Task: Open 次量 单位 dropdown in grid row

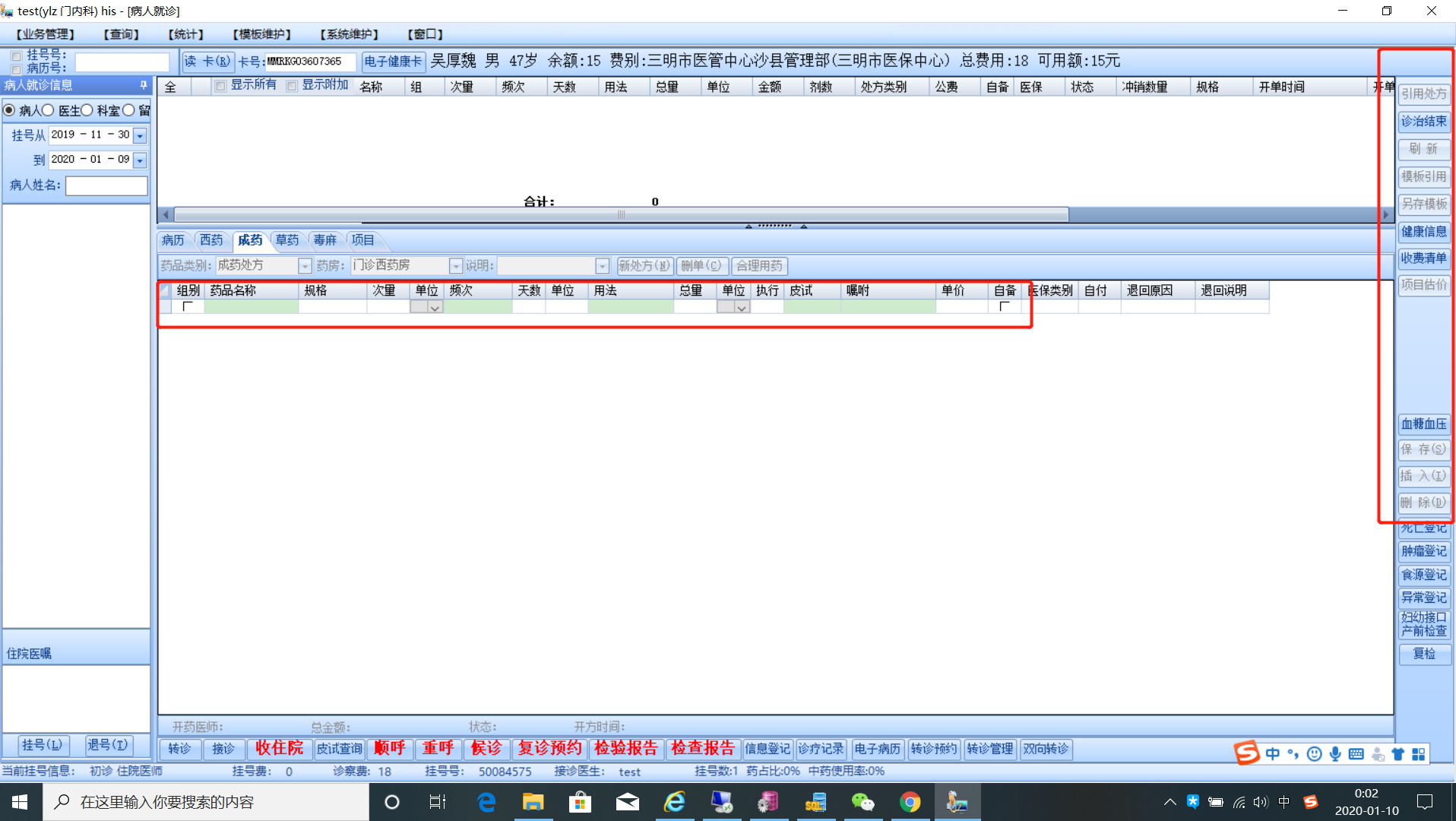Action: (435, 307)
